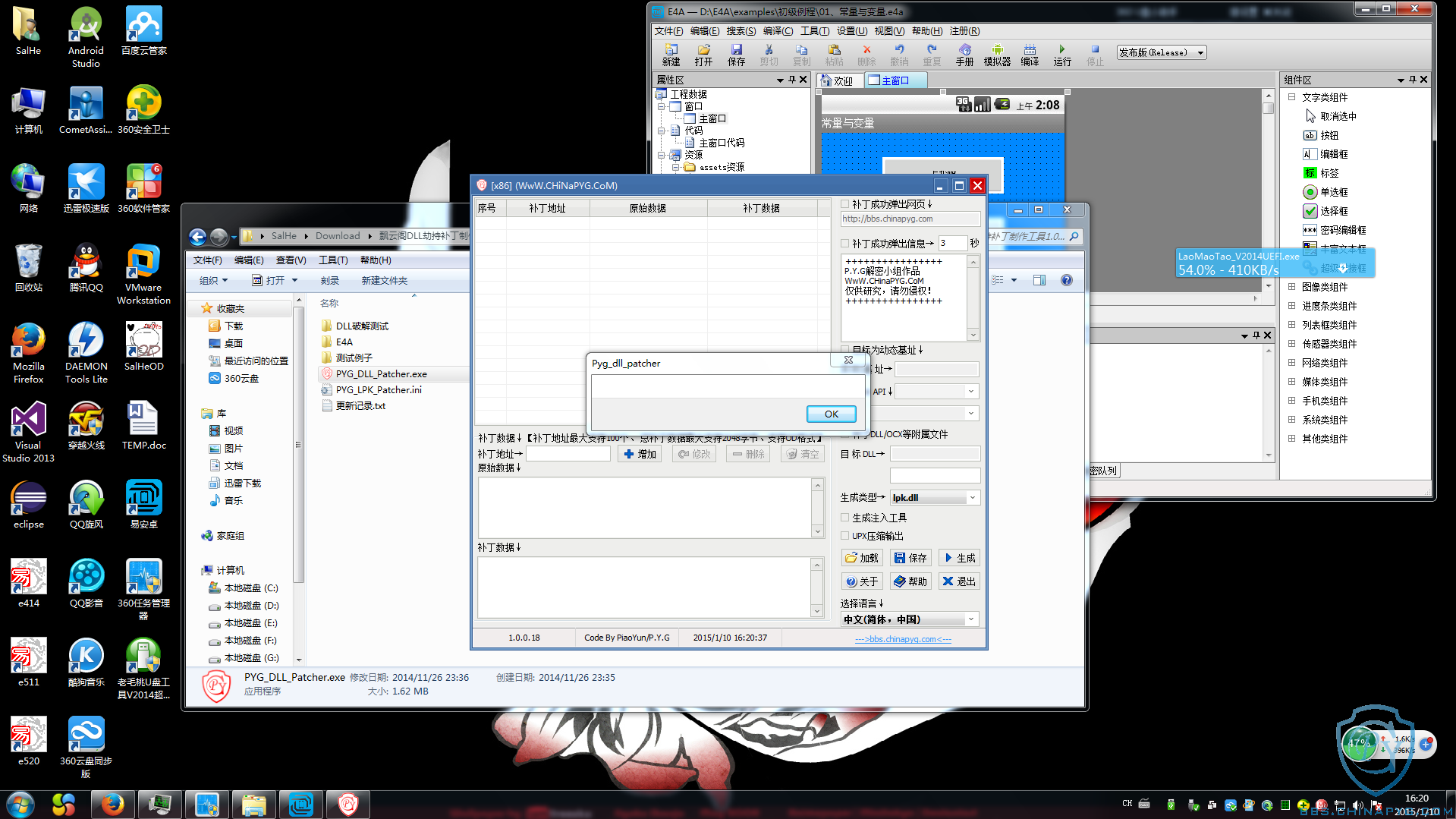Enable the 补丁成功弹出信息 checkbox
The height and width of the screenshot is (819, 1456).
tap(845, 244)
